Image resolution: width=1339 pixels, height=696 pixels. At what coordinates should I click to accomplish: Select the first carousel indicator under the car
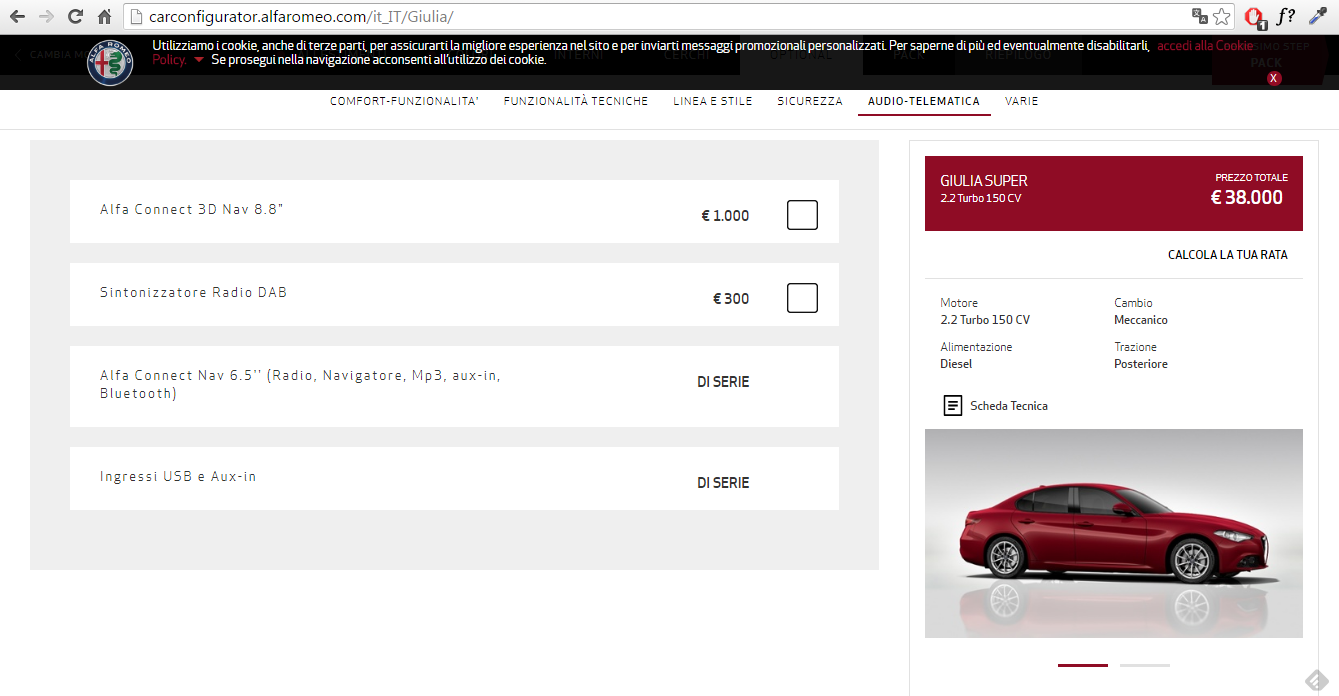point(1083,665)
